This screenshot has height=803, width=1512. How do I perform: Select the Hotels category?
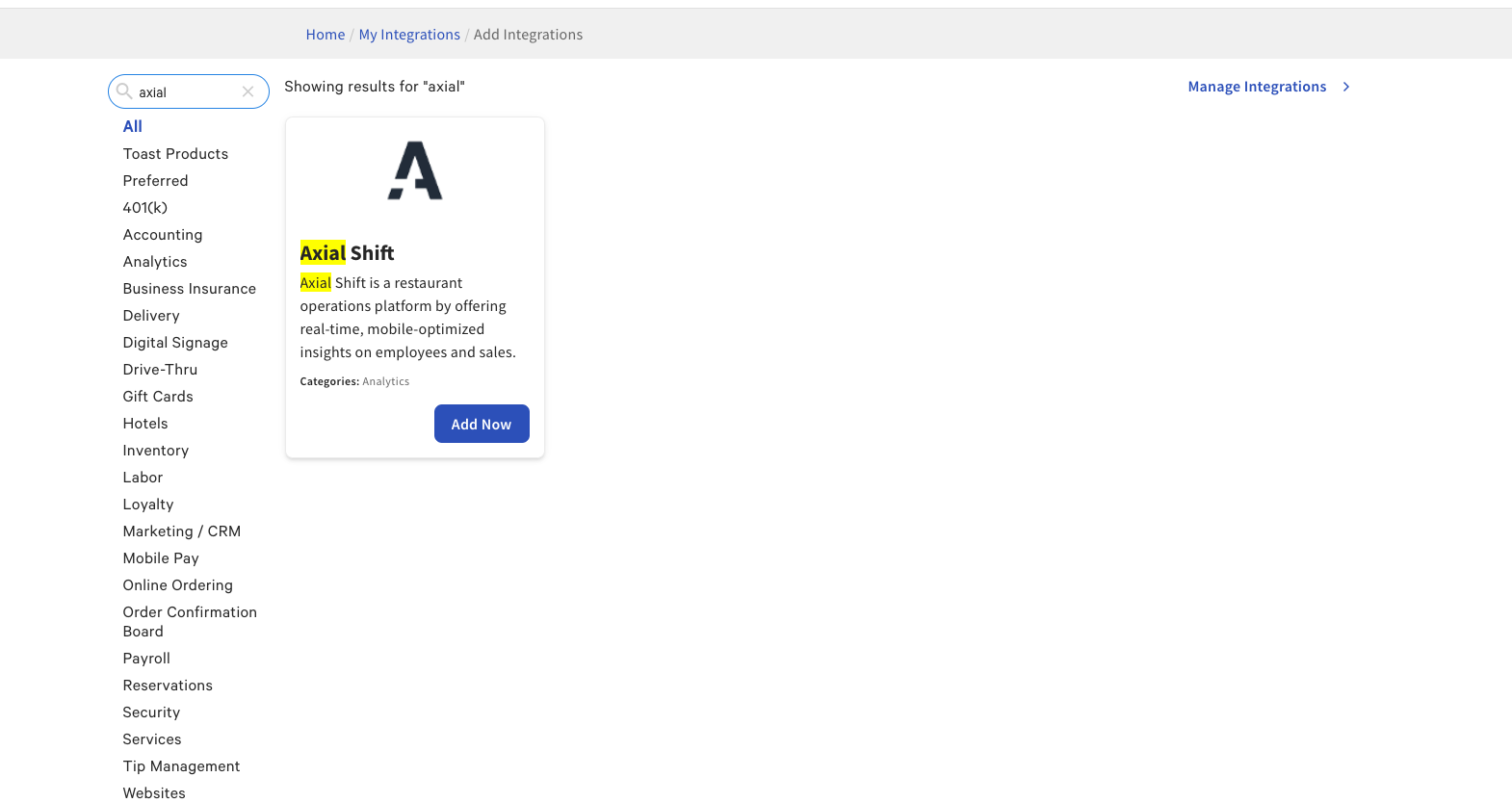(x=145, y=424)
